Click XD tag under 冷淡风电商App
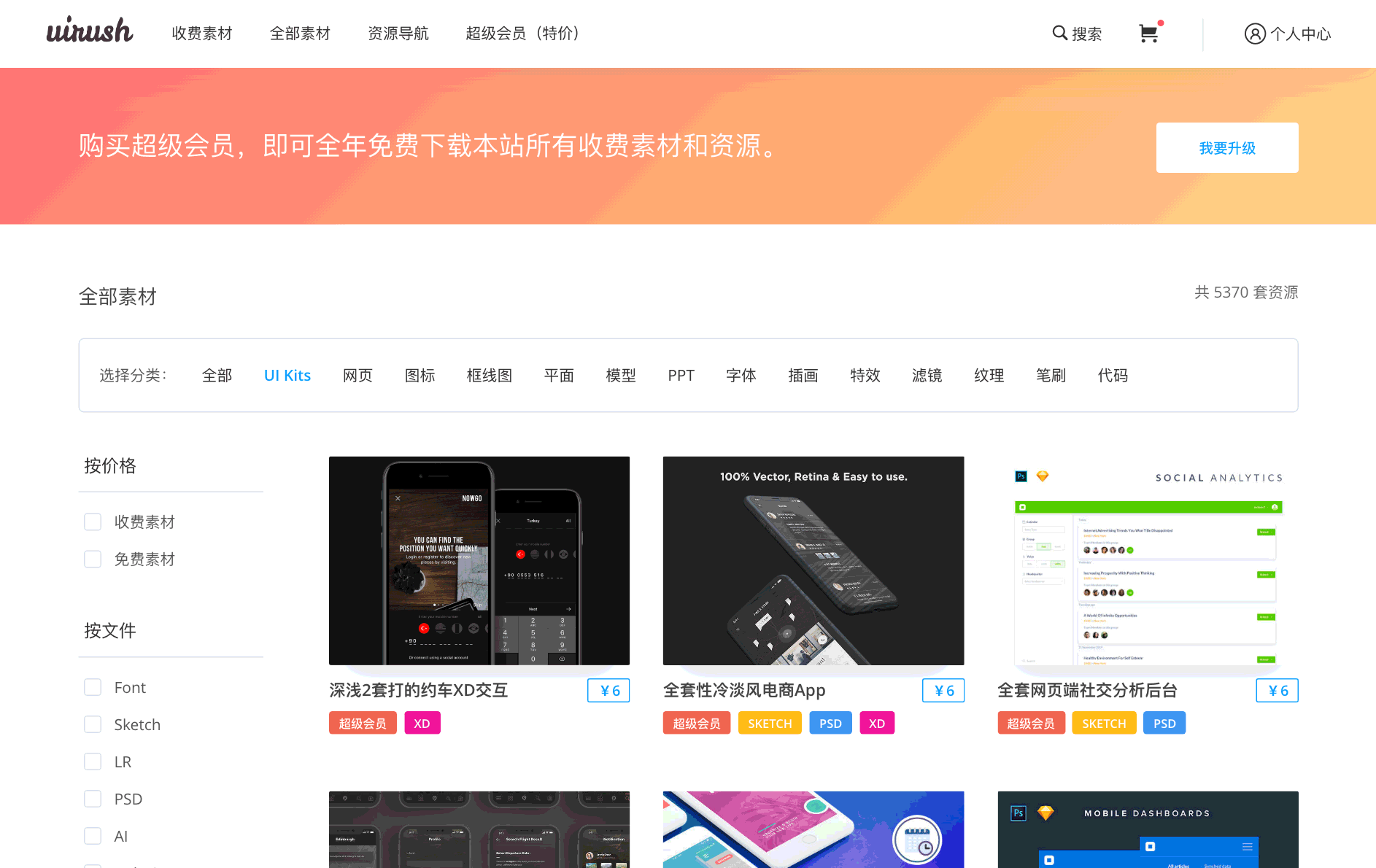1376x868 pixels. pyautogui.click(x=877, y=724)
